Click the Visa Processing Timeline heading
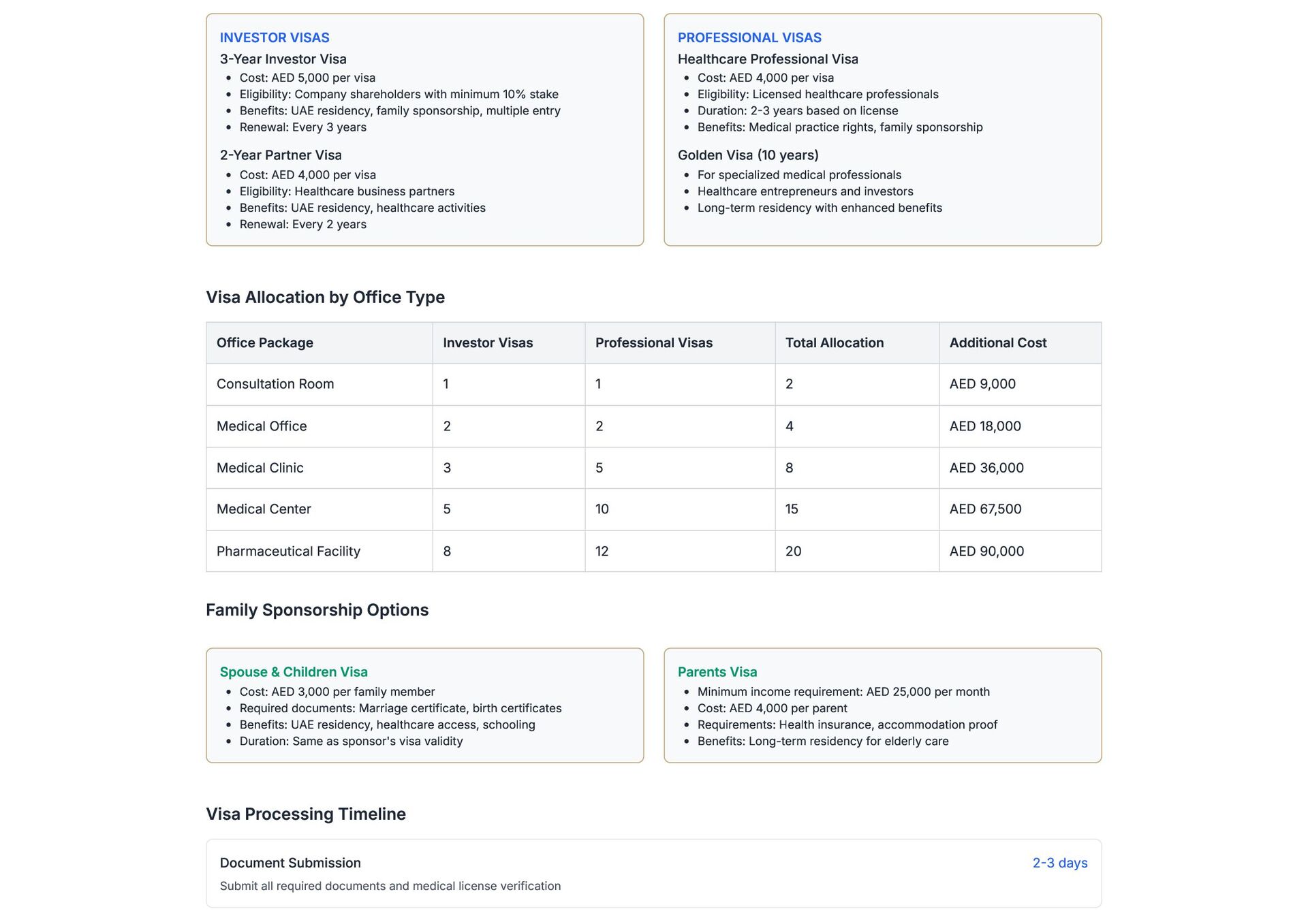 tap(306, 814)
